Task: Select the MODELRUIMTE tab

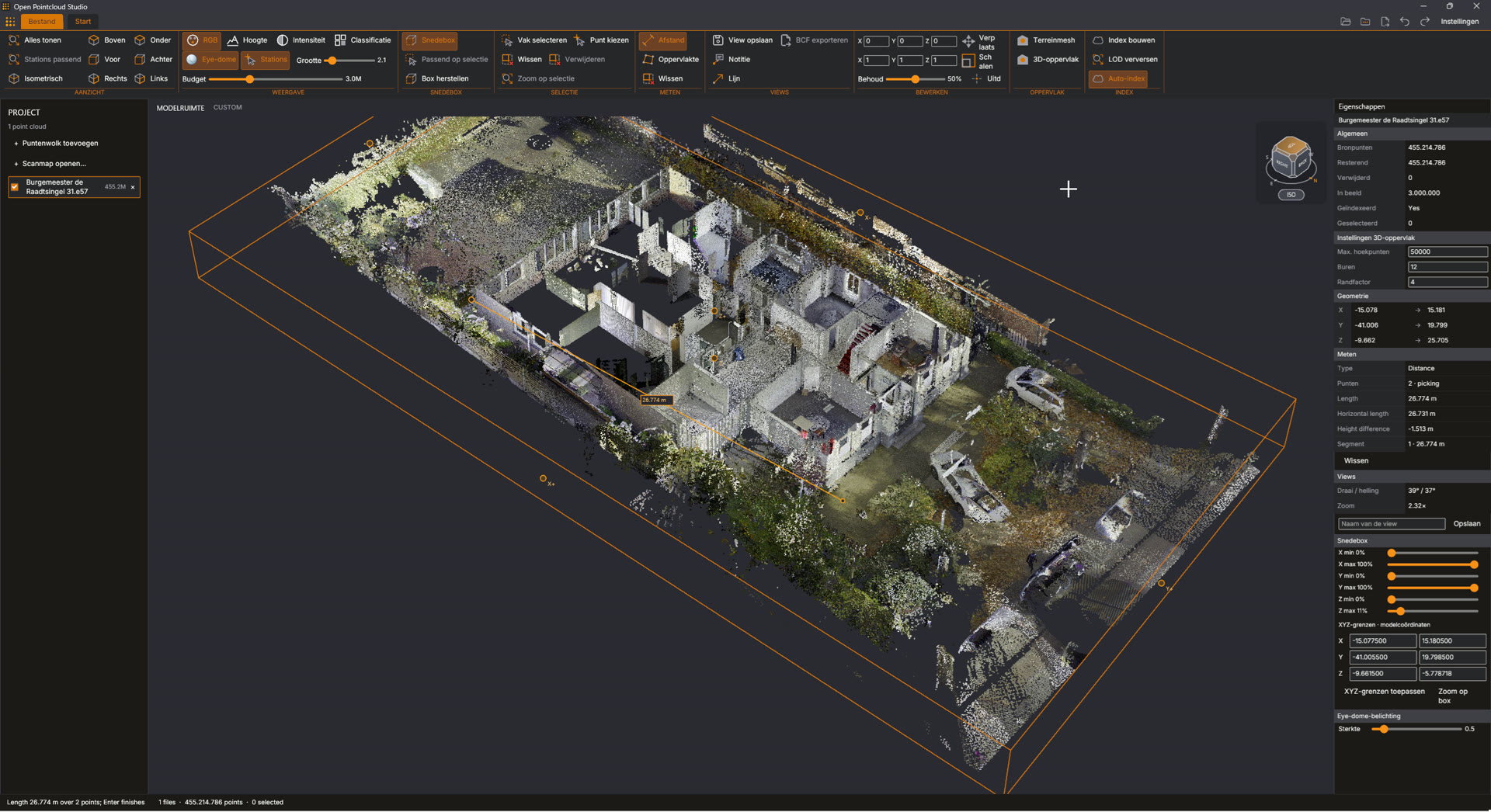Action: click(x=180, y=108)
